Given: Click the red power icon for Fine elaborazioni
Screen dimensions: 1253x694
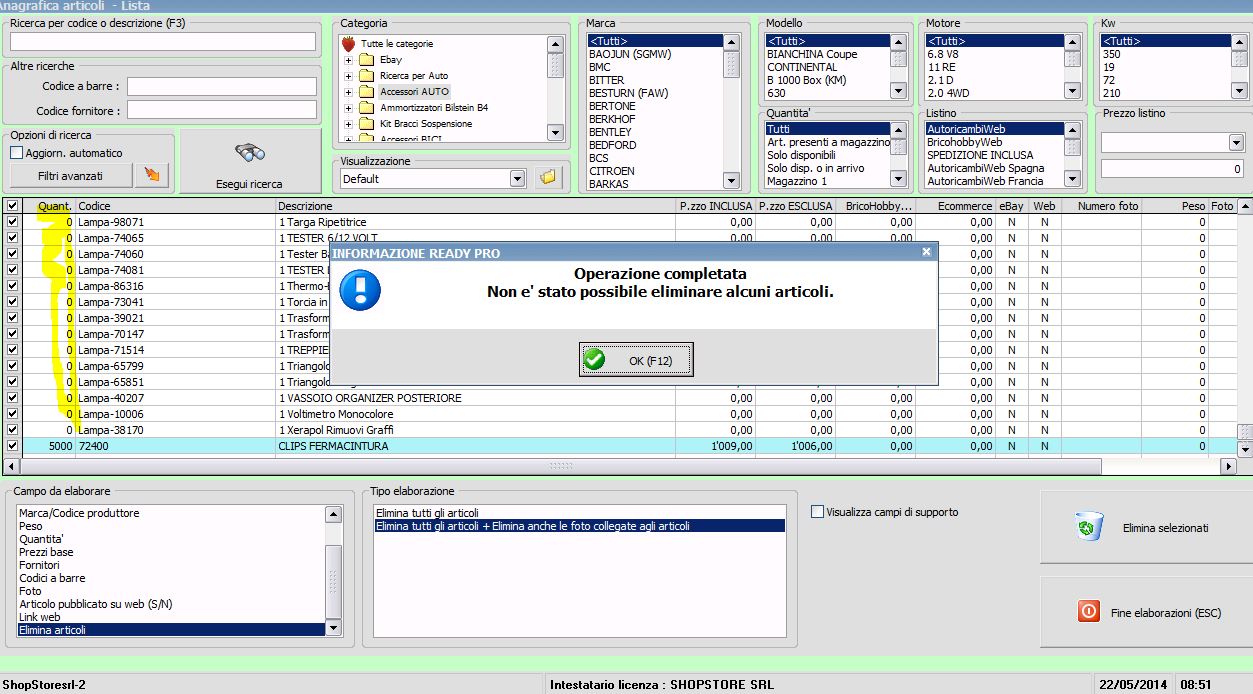Looking at the screenshot, I should click(x=1089, y=612).
